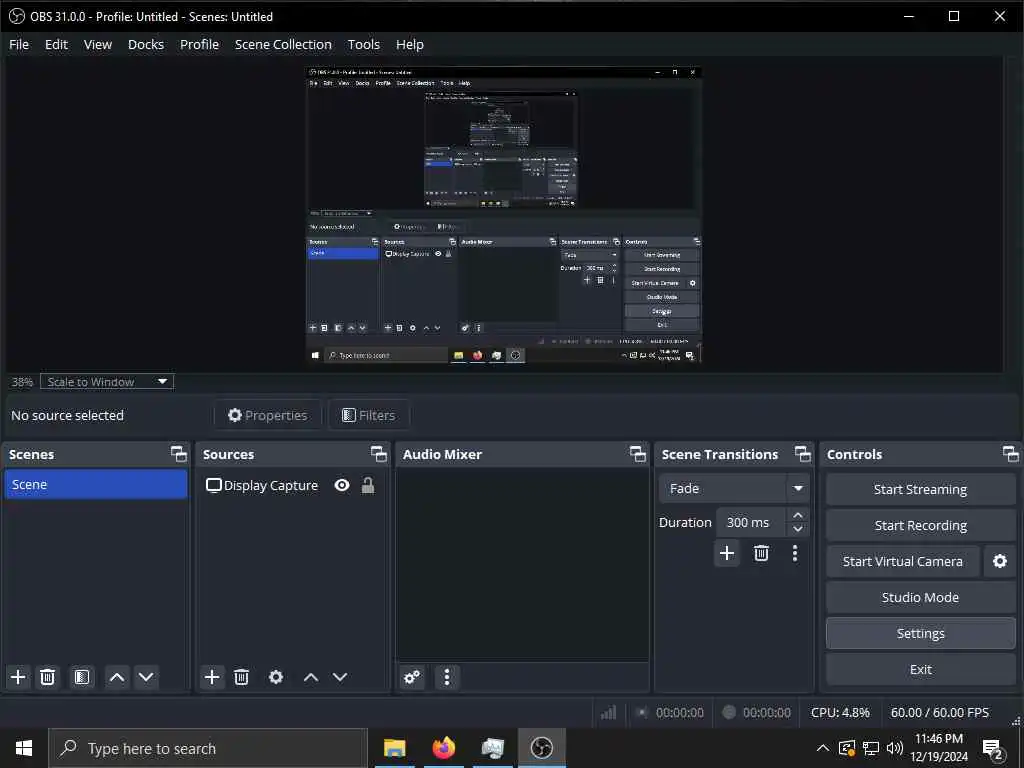1024x768 pixels.
Task: Open volume control in system tray
Action: (895, 748)
